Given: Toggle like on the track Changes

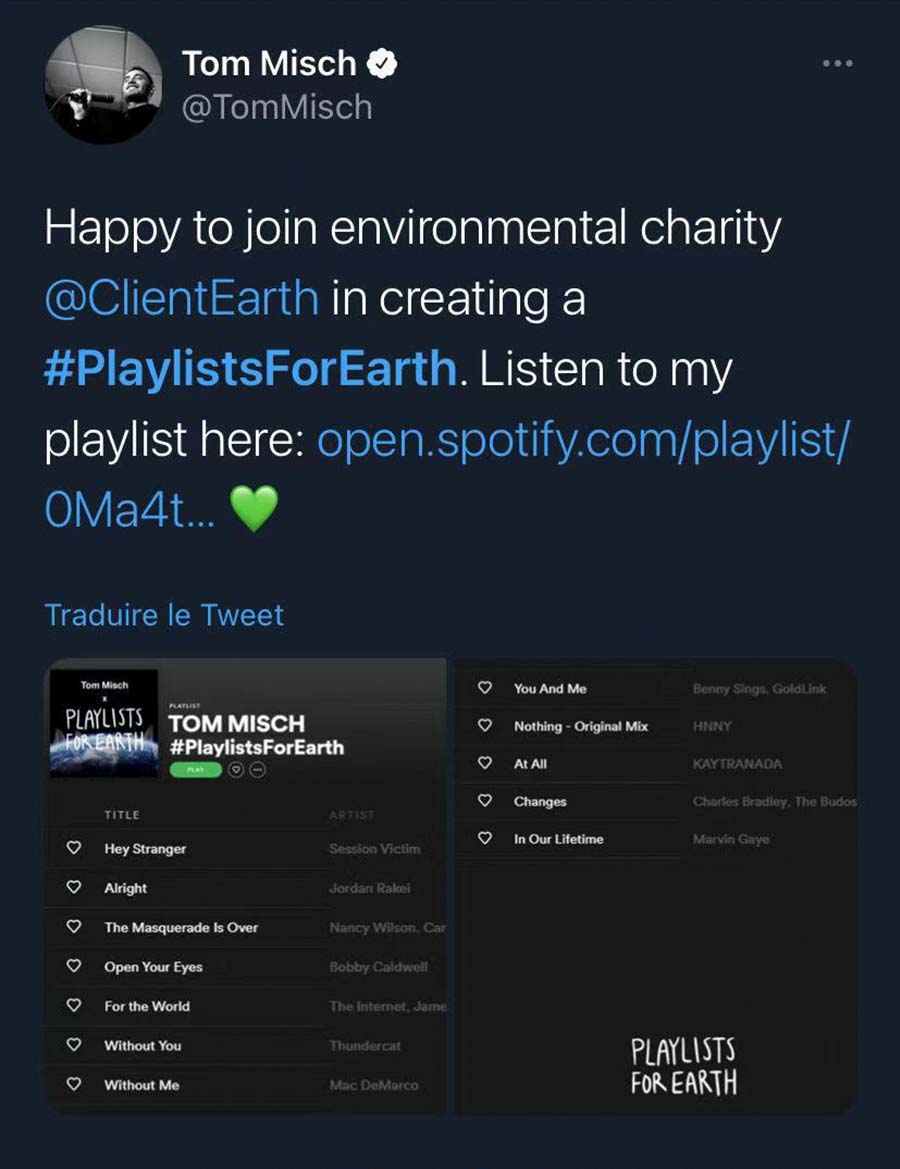Looking at the screenshot, I should [485, 801].
